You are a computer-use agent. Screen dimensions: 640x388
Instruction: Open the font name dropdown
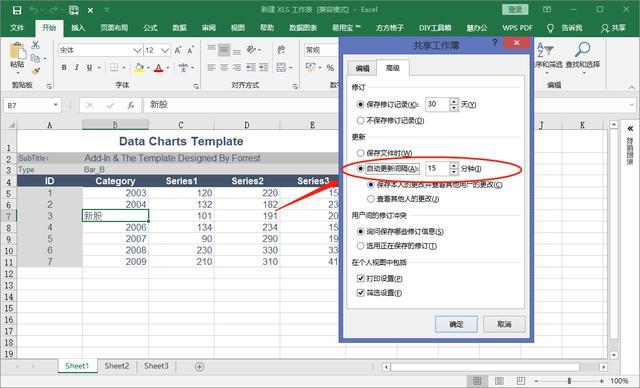pyautogui.click(x=137, y=50)
